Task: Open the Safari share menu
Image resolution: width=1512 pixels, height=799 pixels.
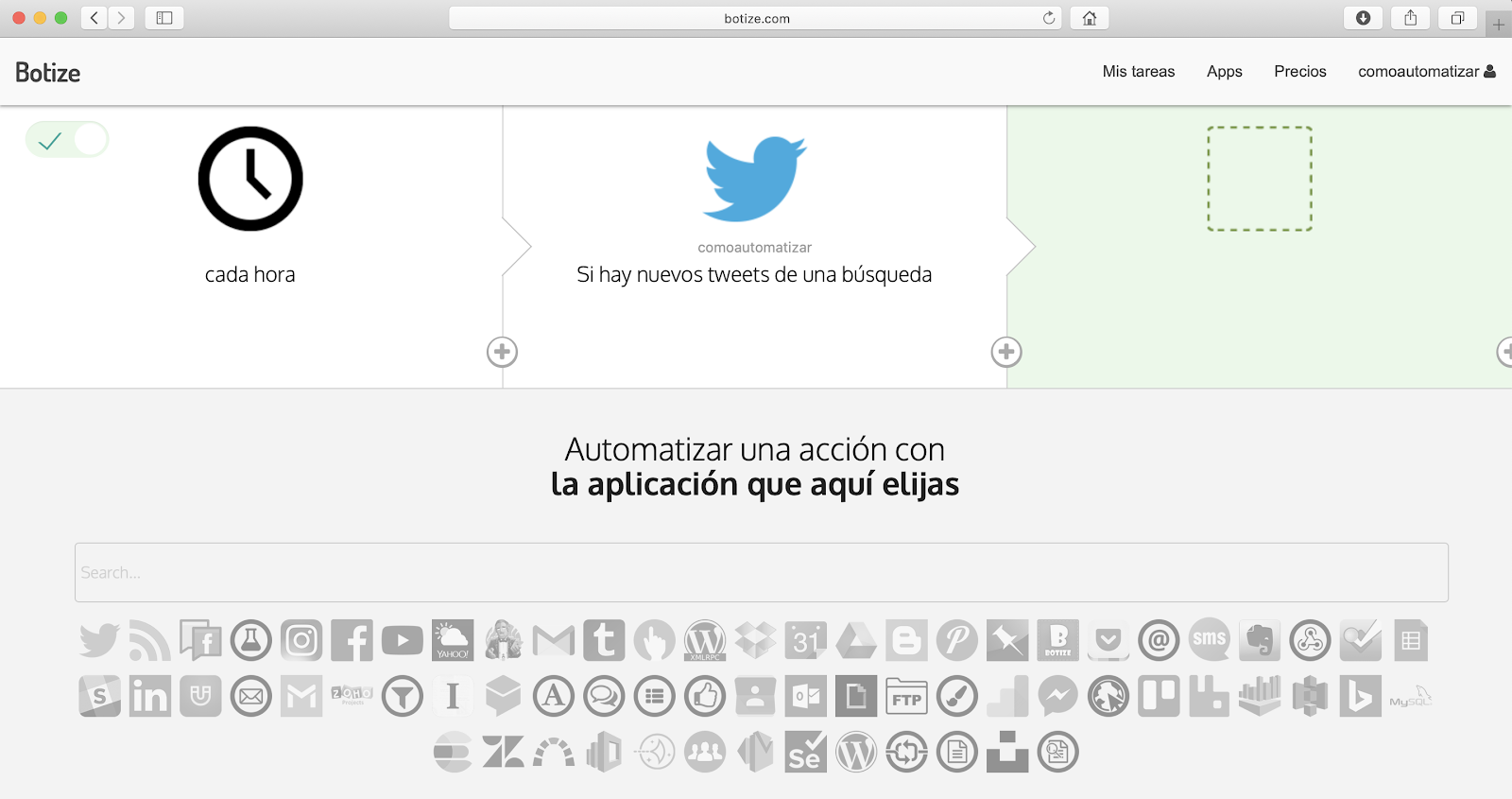Action: coord(1410,18)
